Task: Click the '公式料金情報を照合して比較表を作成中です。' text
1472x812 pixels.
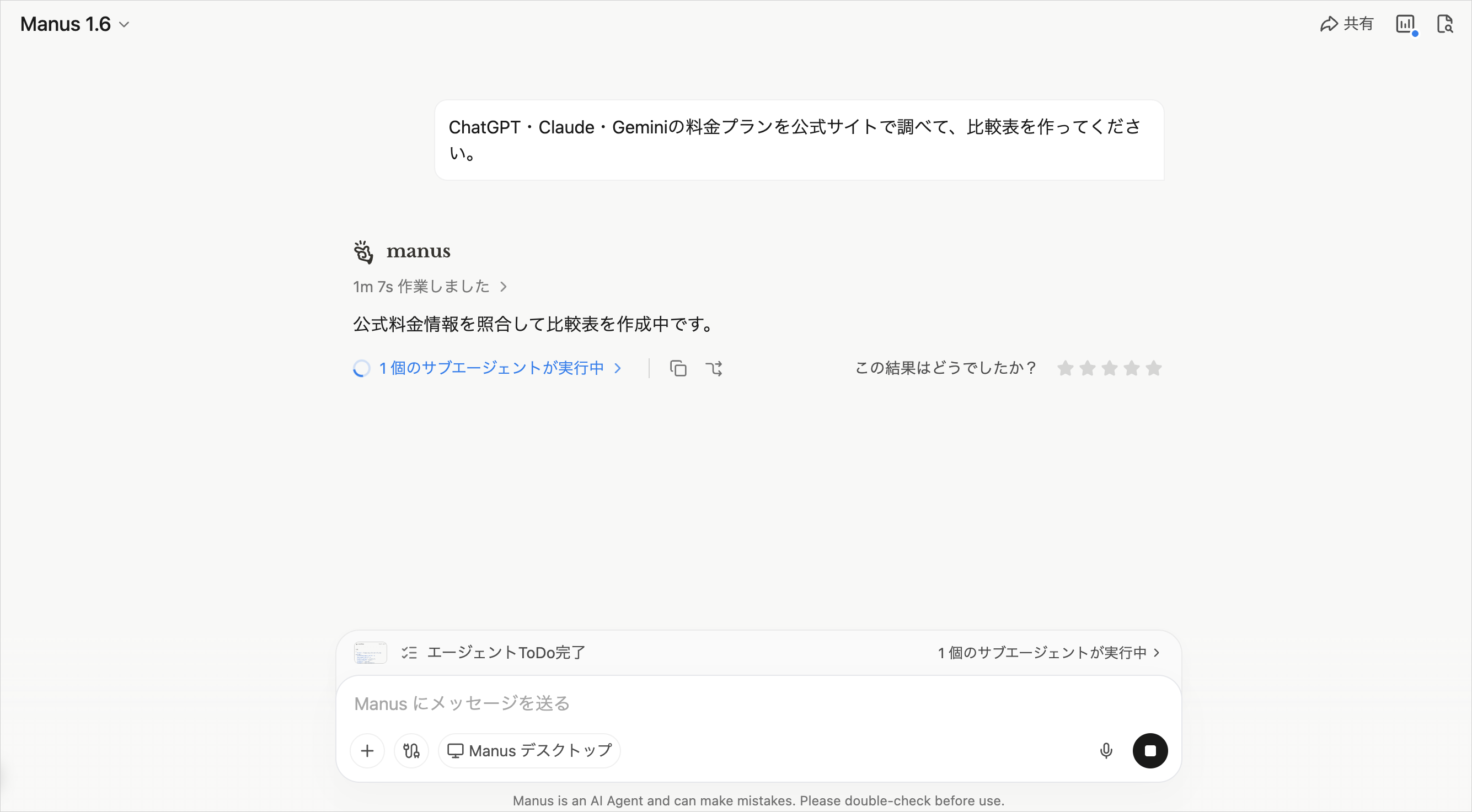Action: pos(534,324)
